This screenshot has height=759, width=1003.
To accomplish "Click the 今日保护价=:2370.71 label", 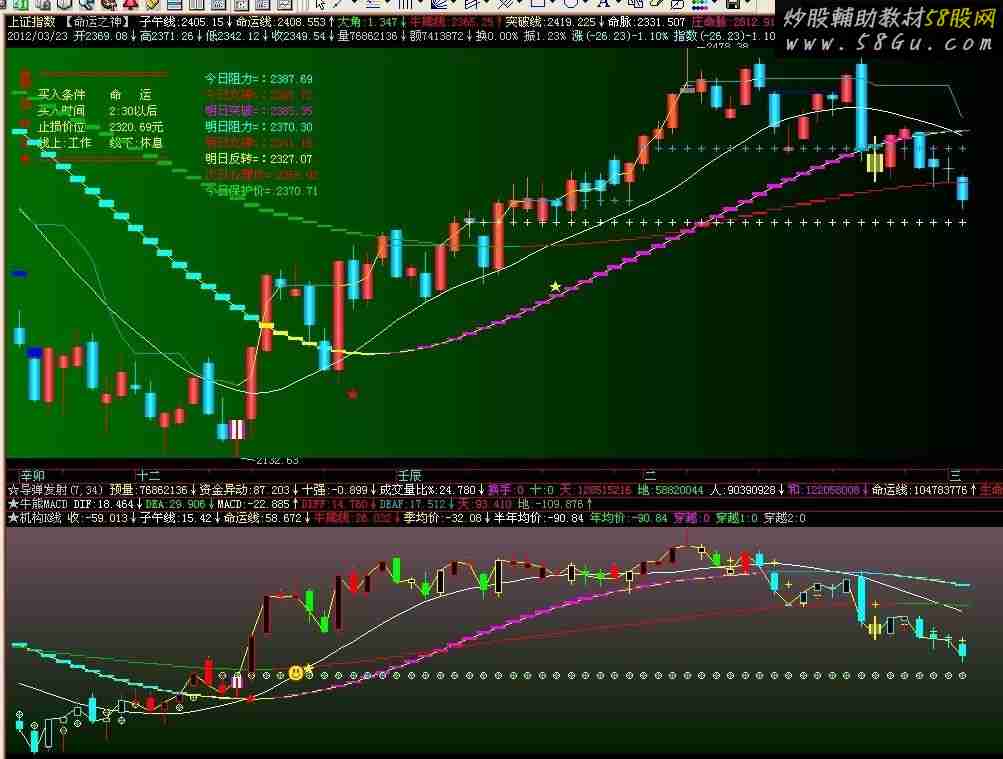I will (261, 191).
